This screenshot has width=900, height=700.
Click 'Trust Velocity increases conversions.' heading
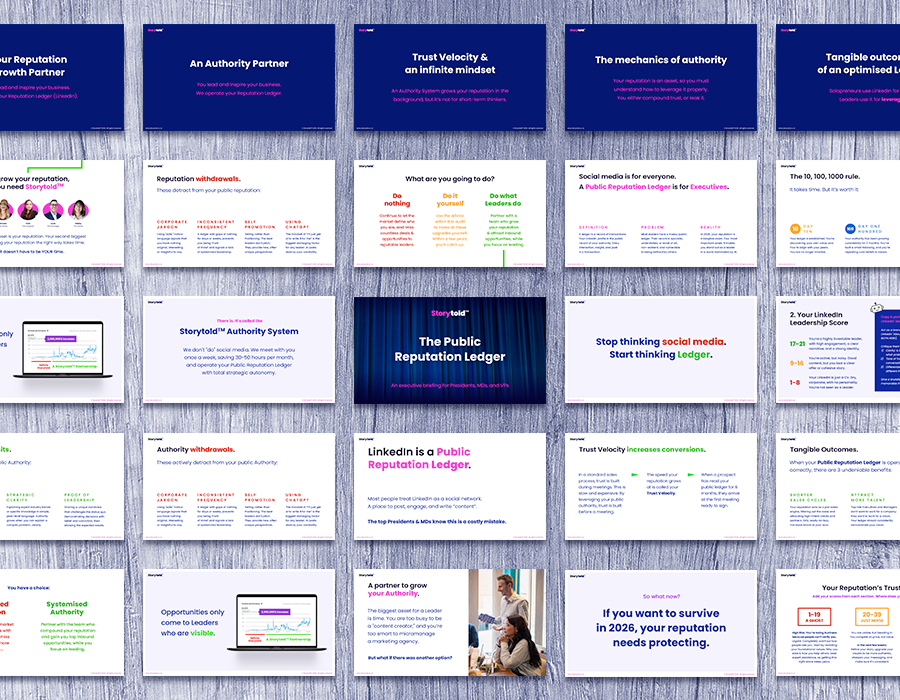coord(642,450)
